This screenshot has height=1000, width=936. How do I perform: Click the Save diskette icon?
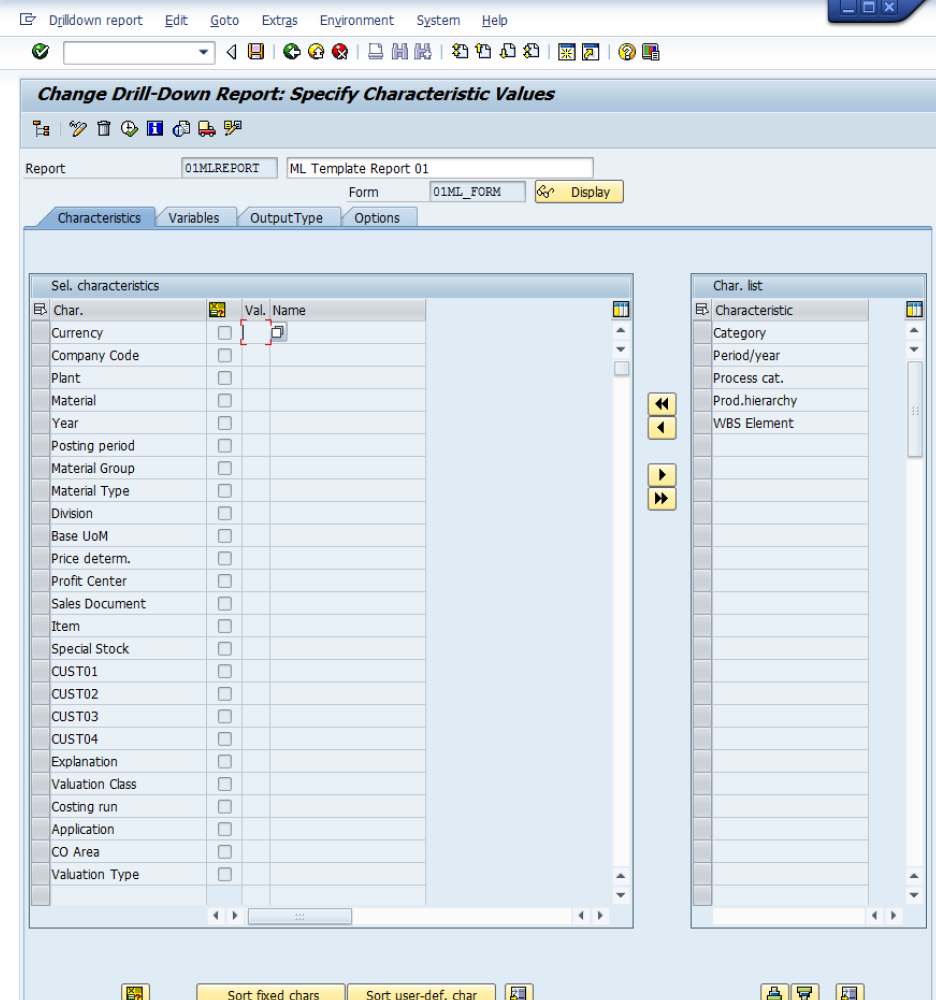pos(256,52)
